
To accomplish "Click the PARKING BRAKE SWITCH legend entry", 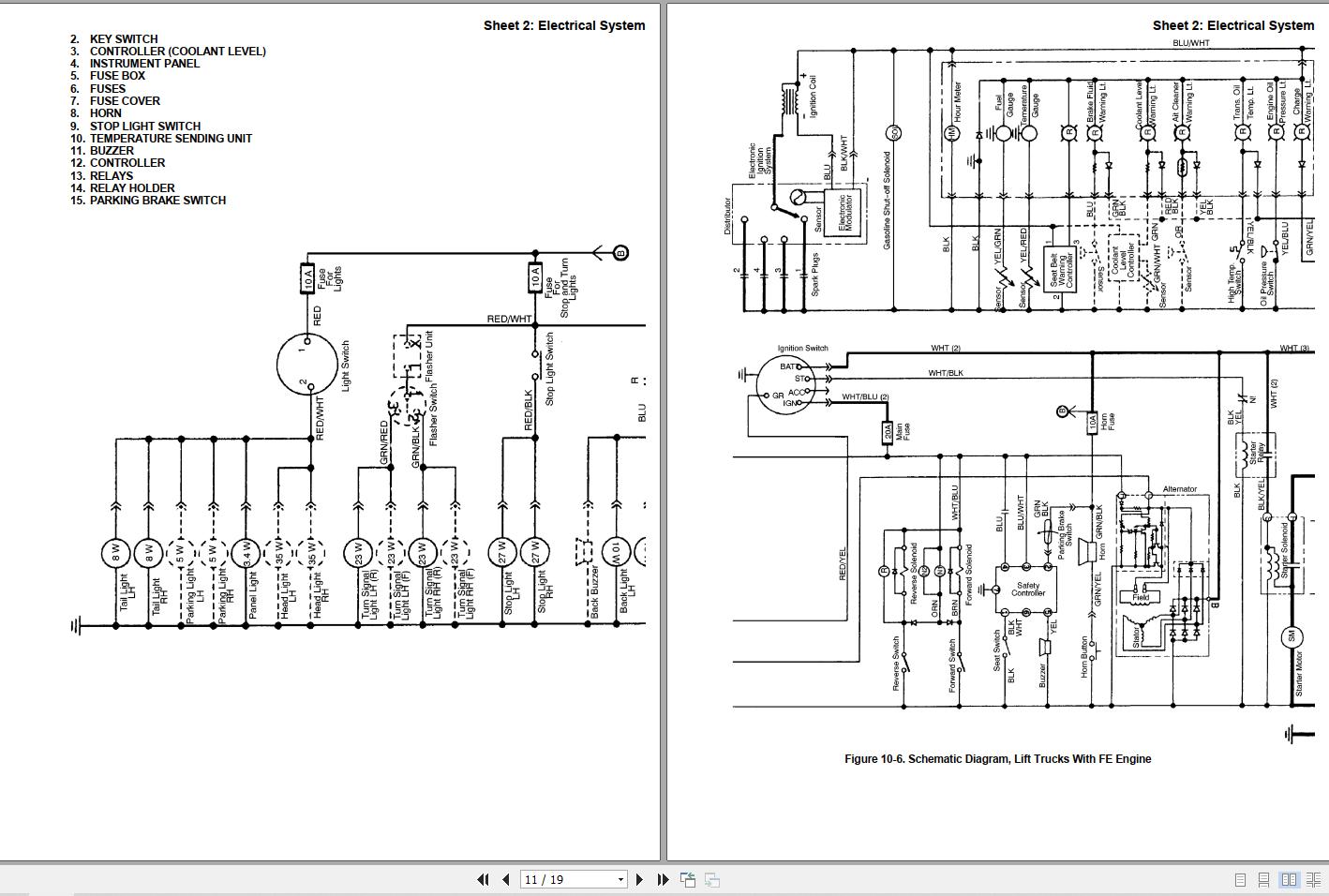I will pyautogui.click(x=157, y=201).
